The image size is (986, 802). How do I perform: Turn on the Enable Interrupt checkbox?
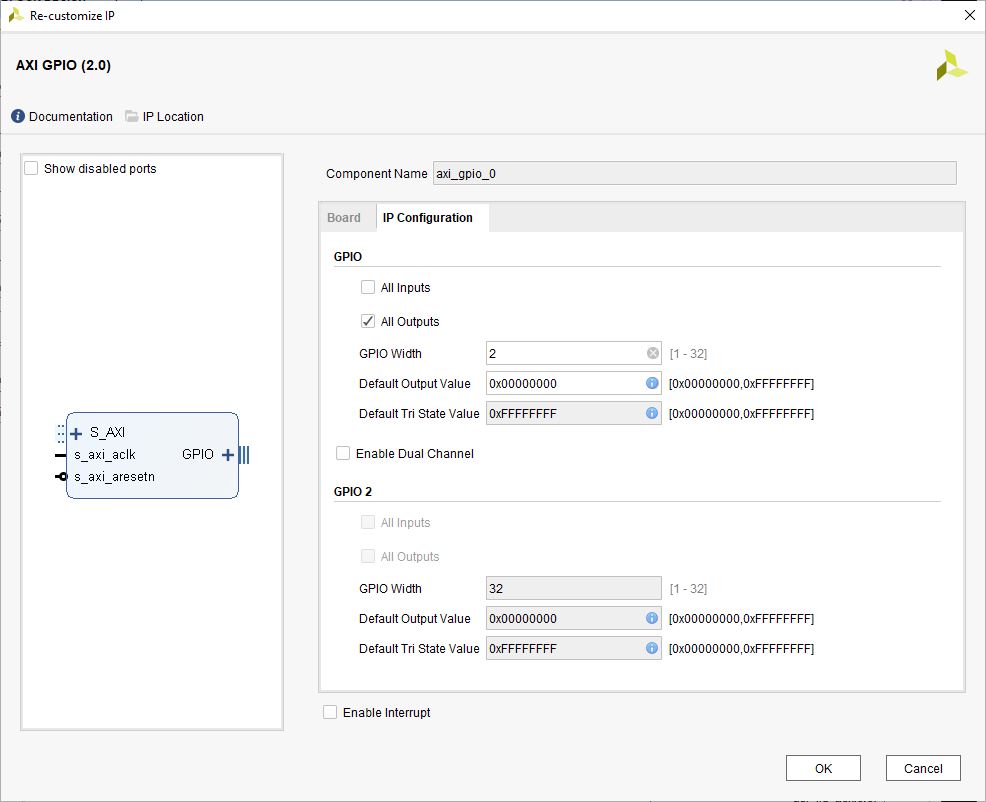(x=330, y=712)
